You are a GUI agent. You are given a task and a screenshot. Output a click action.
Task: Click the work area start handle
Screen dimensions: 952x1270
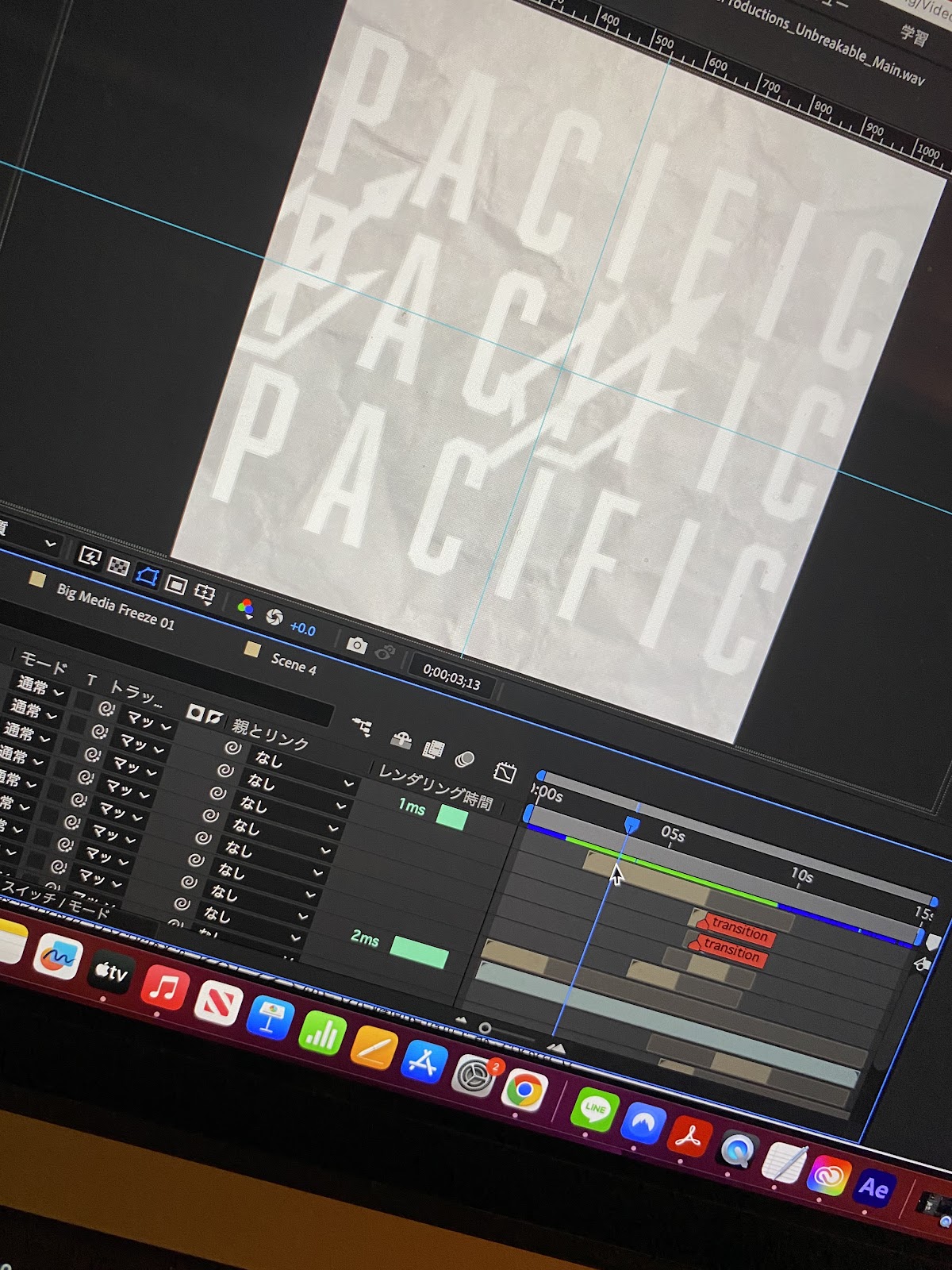528,814
